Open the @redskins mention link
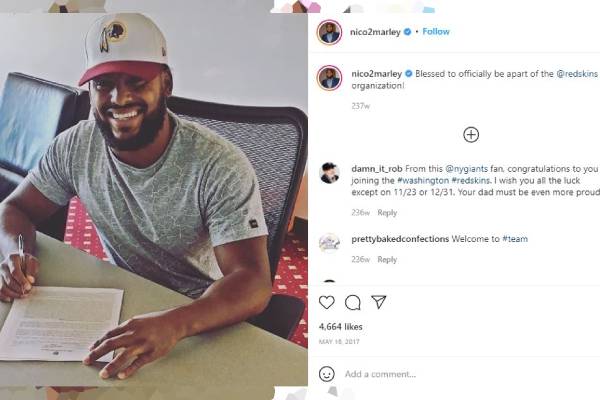Screen dimensions: 600x400 point(577,74)
